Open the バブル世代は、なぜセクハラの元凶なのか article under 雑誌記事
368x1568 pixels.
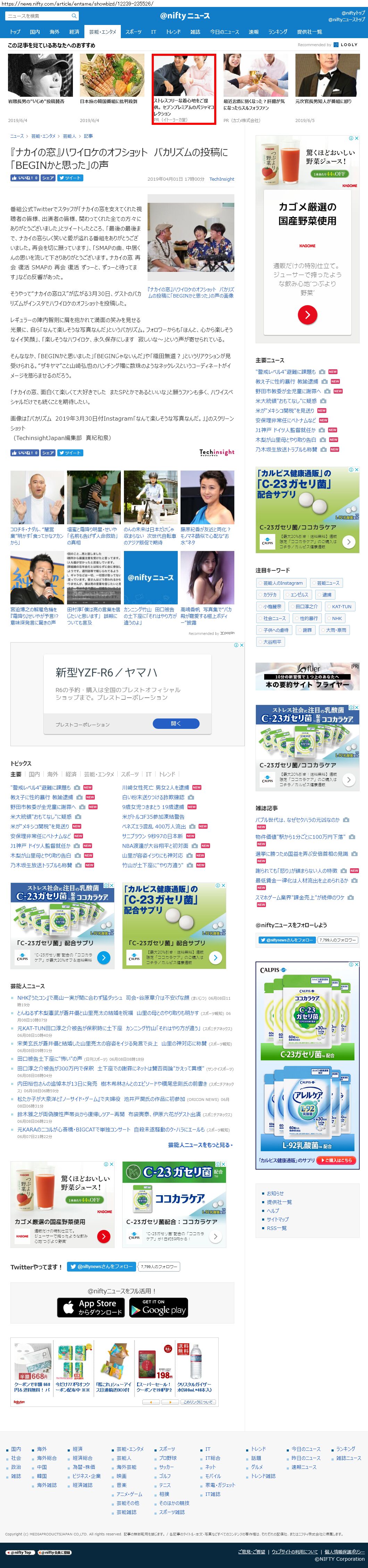click(297, 820)
